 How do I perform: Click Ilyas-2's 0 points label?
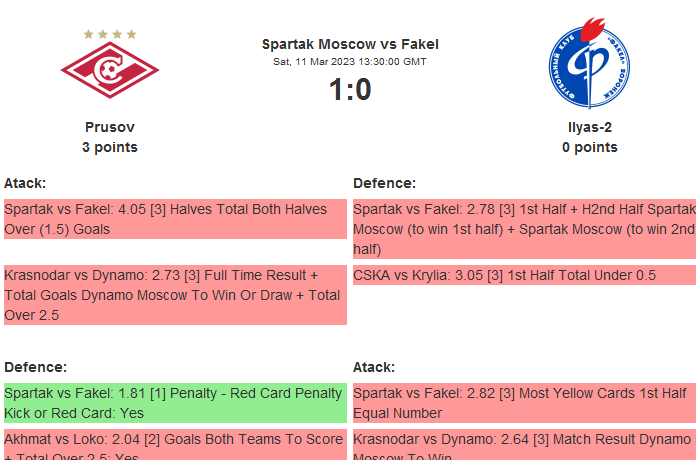[x=589, y=147]
